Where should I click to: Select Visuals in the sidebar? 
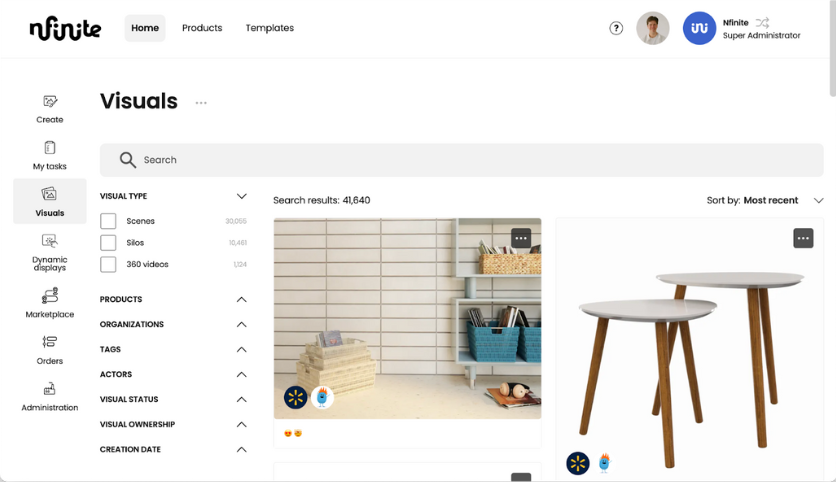[50, 201]
